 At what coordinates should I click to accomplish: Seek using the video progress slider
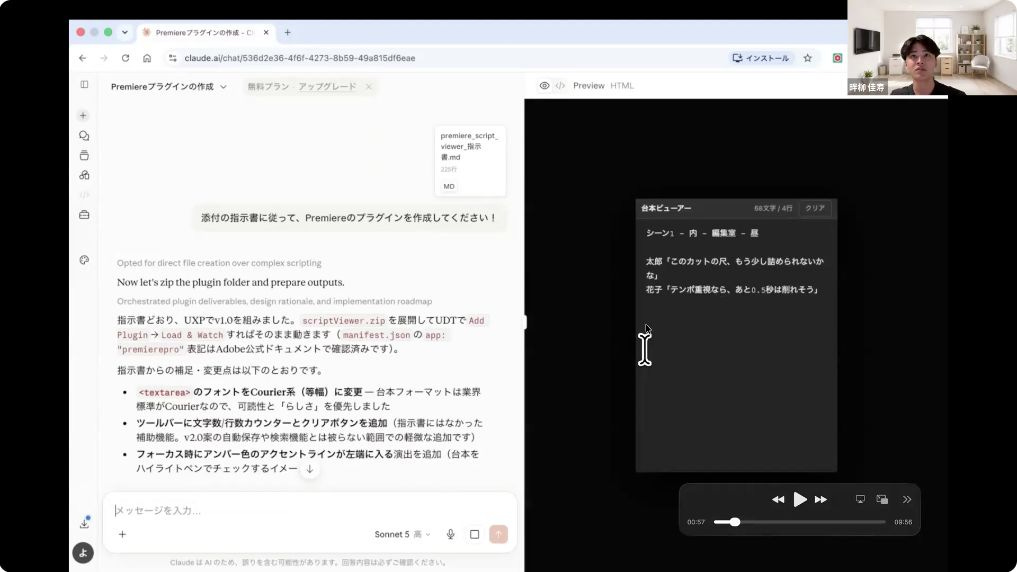[800, 522]
